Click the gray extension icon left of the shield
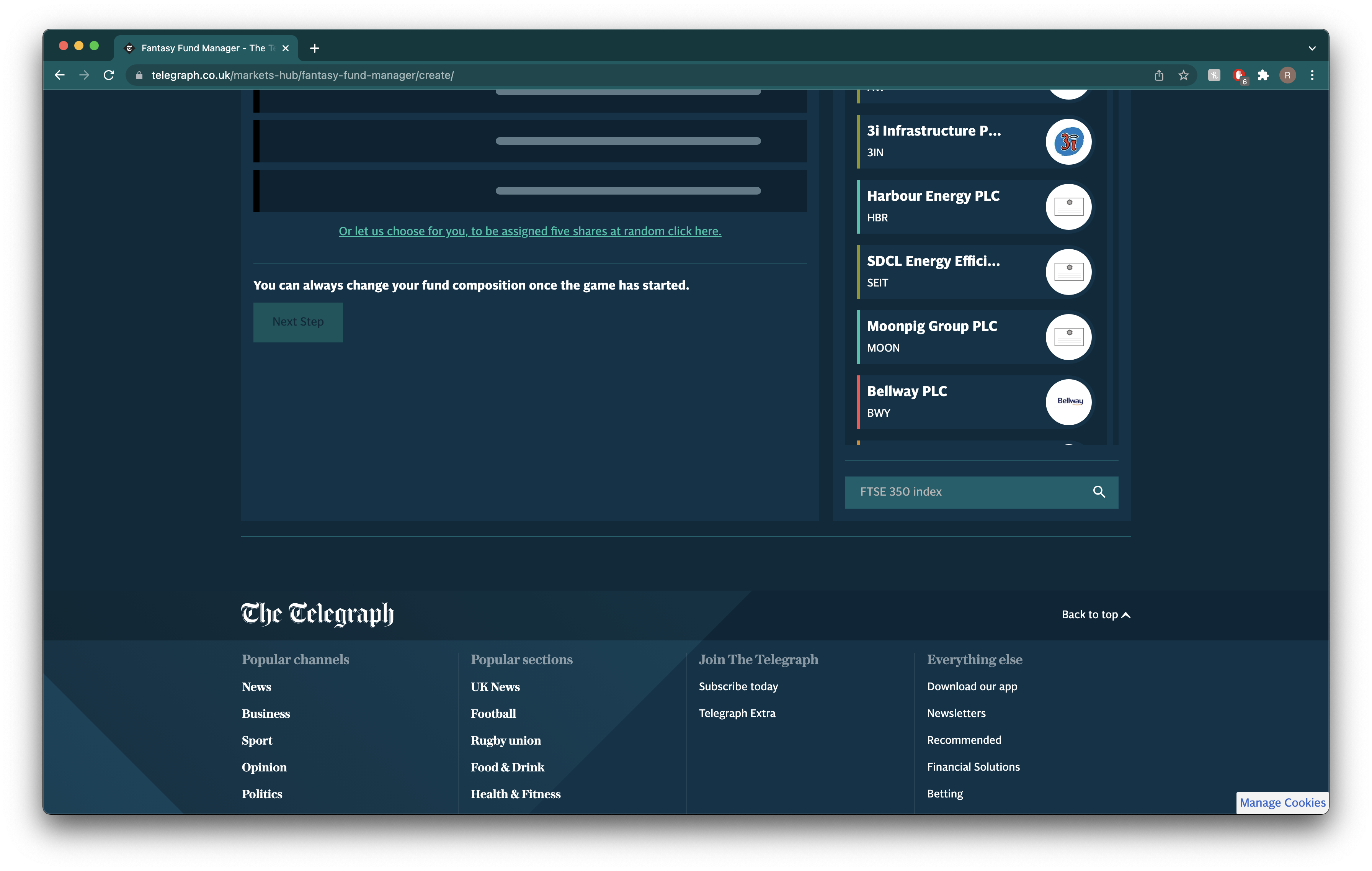1372x871 pixels. pyautogui.click(x=1214, y=75)
